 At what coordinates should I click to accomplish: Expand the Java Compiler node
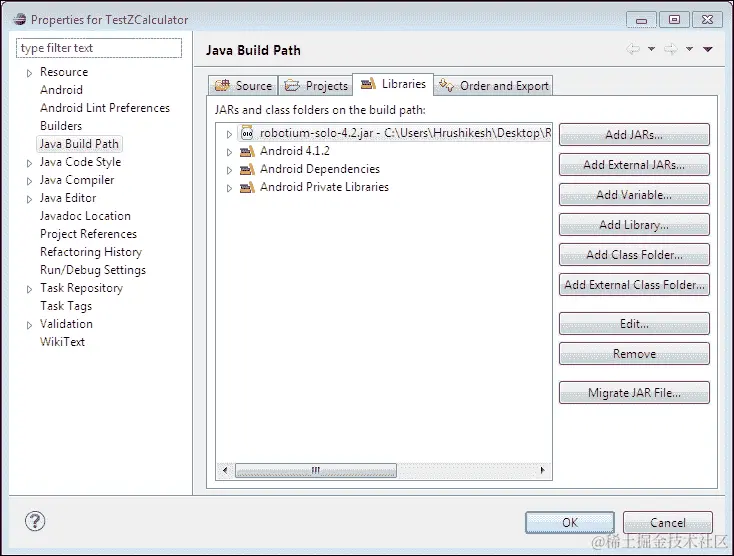pyautogui.click(x=29, y=181)
